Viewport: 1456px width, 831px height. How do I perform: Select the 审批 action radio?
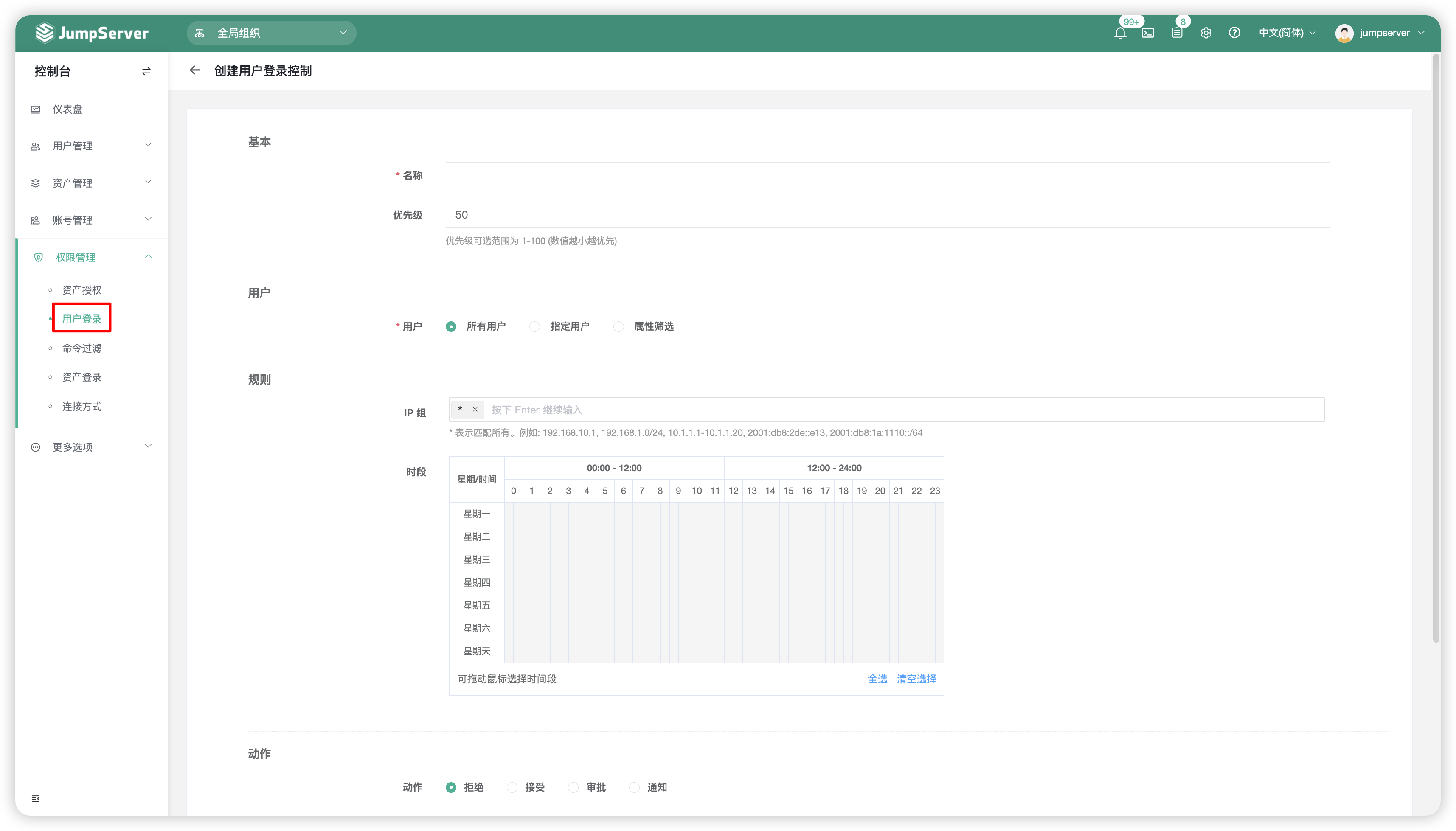click(x=573, y=787)
